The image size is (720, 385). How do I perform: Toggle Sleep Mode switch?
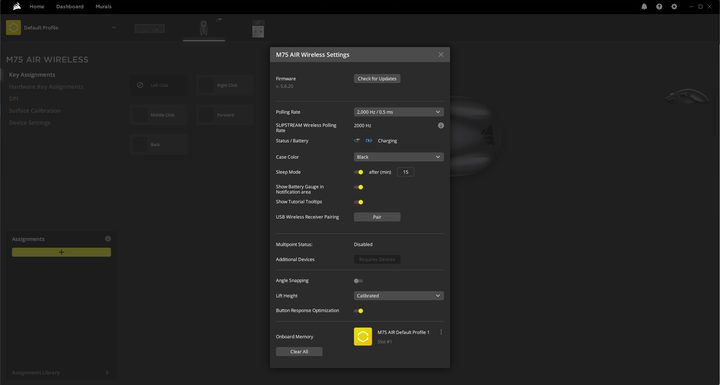point(359,172)
